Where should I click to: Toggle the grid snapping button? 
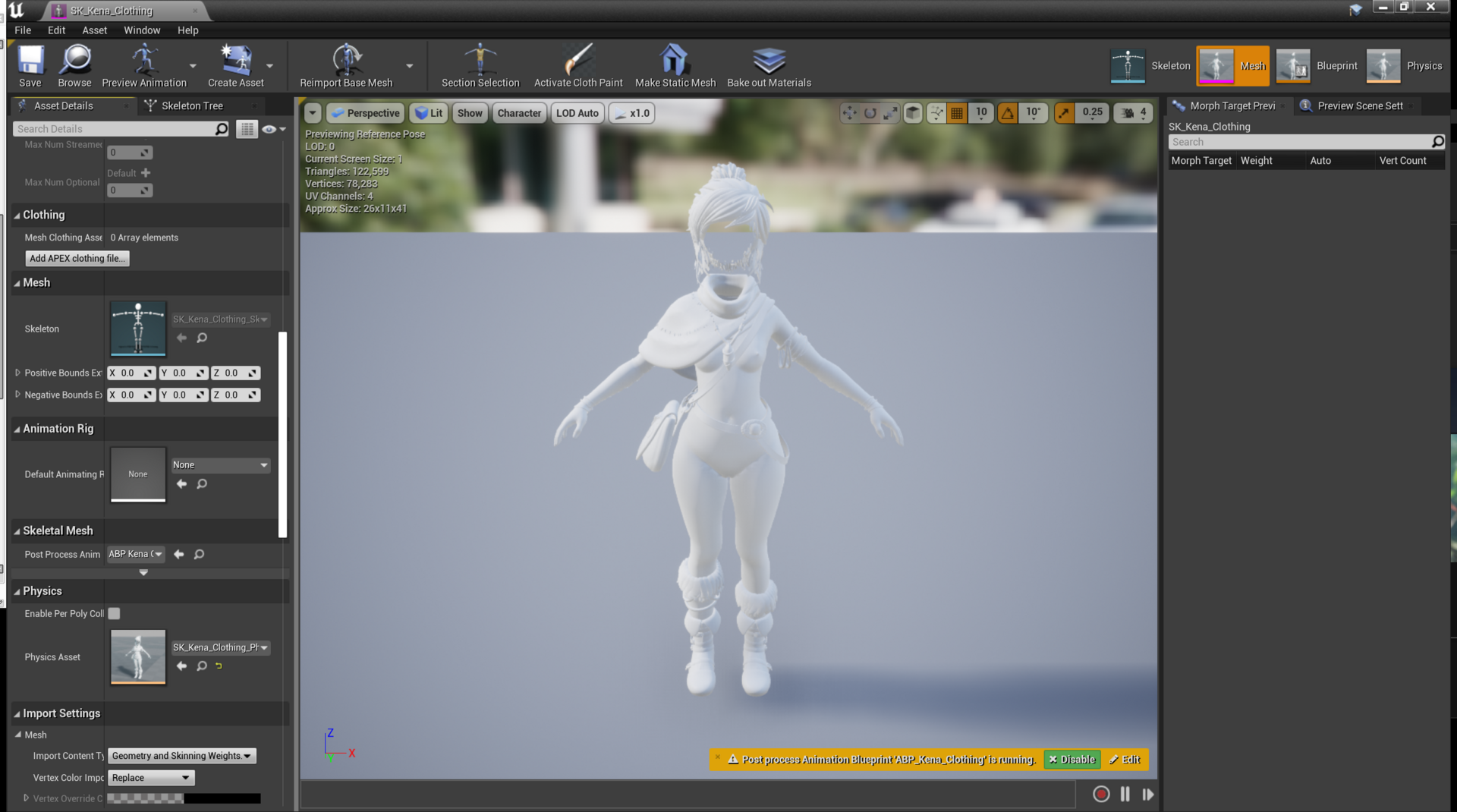pos(957,113)
